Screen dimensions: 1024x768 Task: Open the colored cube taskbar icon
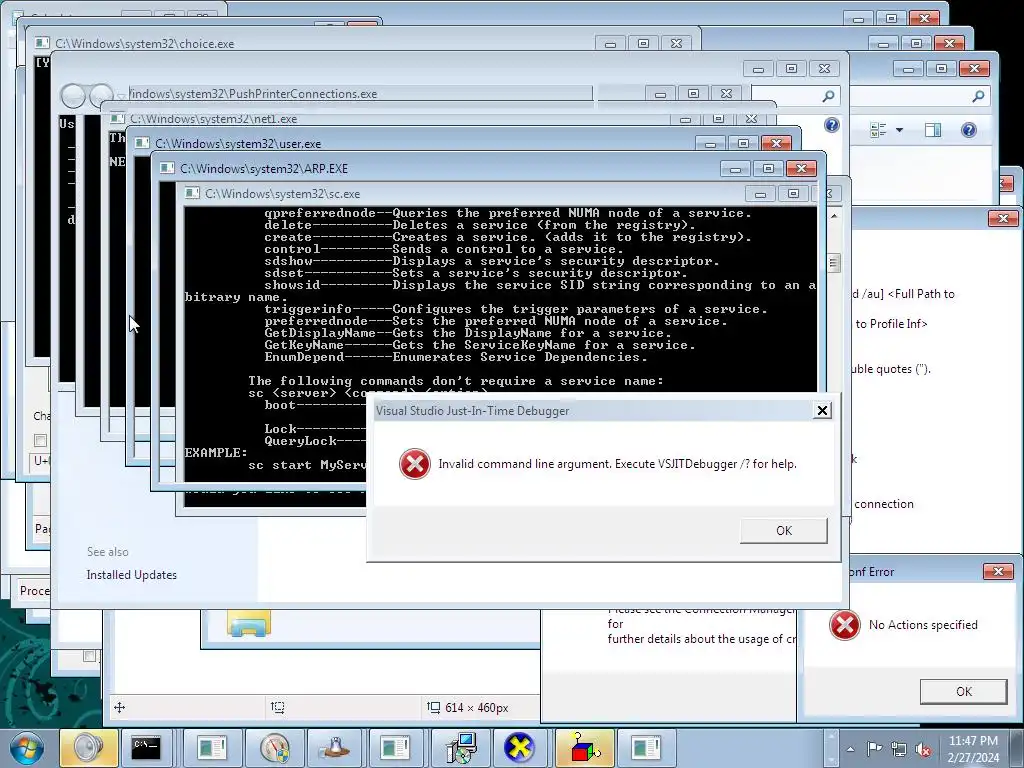pos(585,748)
